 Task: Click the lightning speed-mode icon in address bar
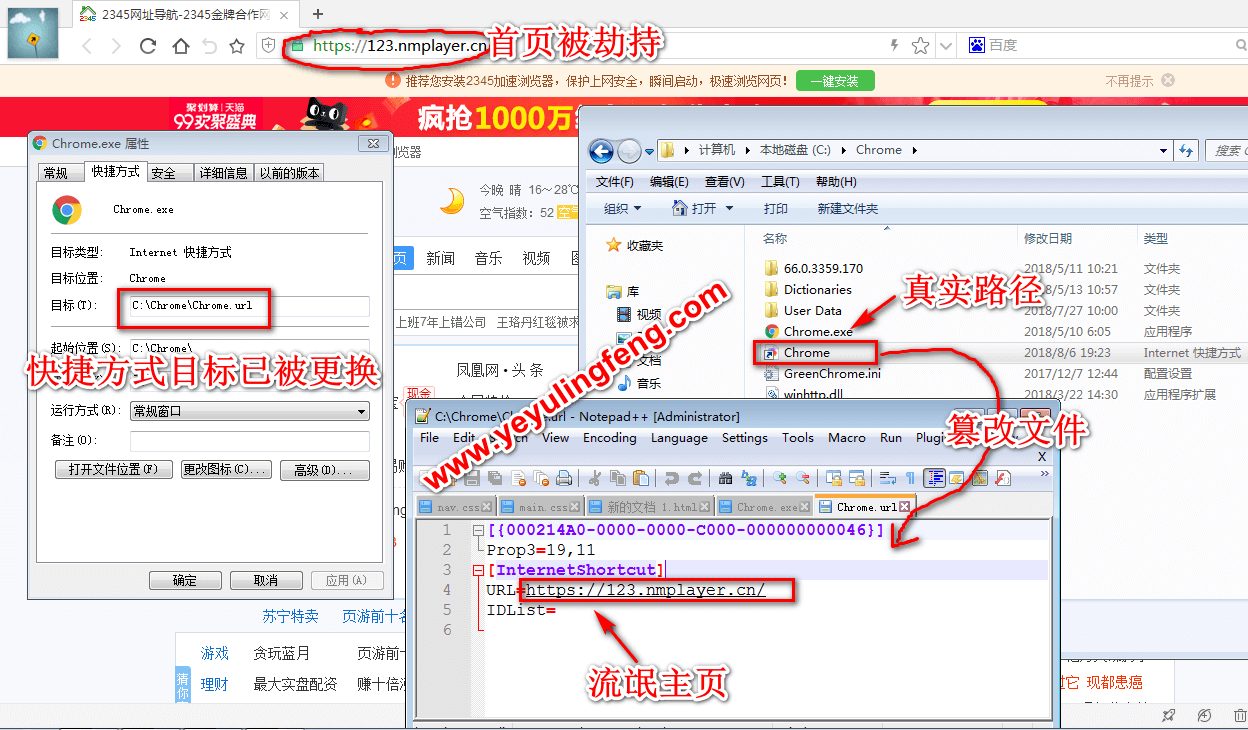[x=895, y=46]
